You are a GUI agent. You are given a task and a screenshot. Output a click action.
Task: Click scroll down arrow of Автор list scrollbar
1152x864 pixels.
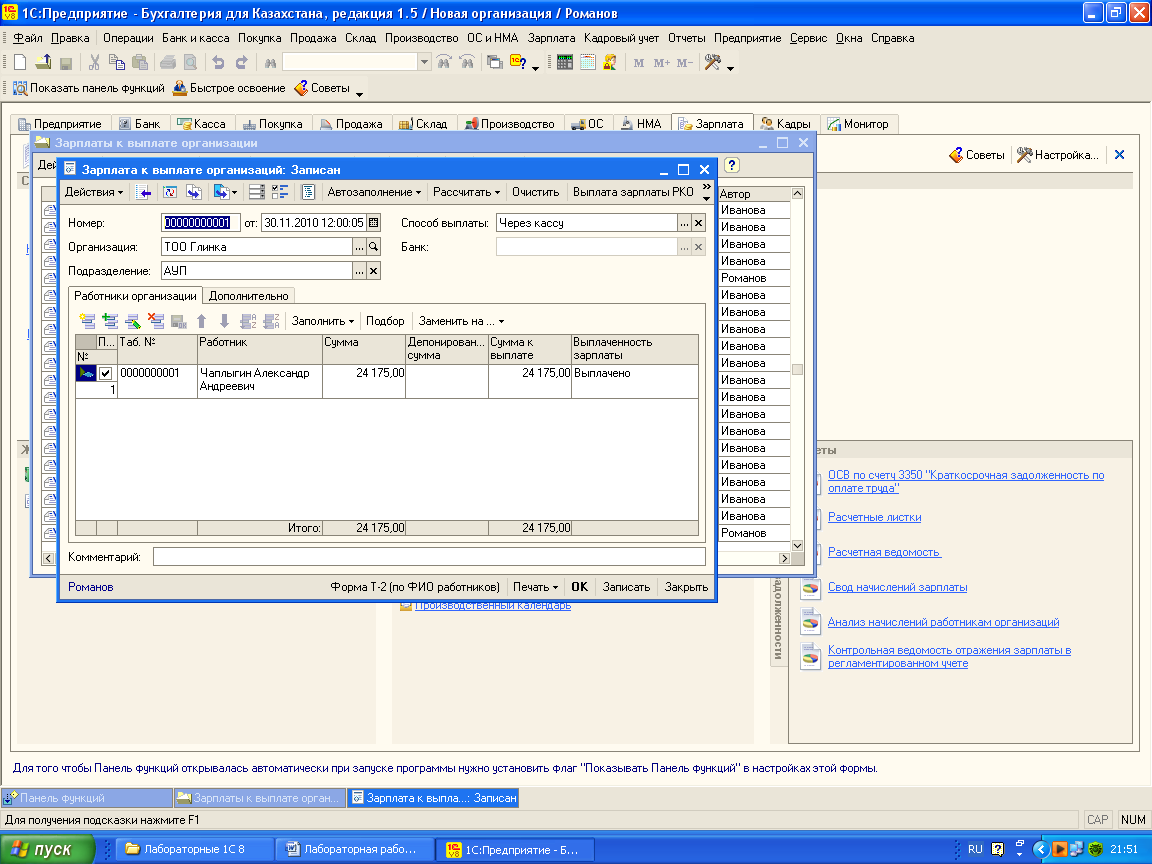797,546
